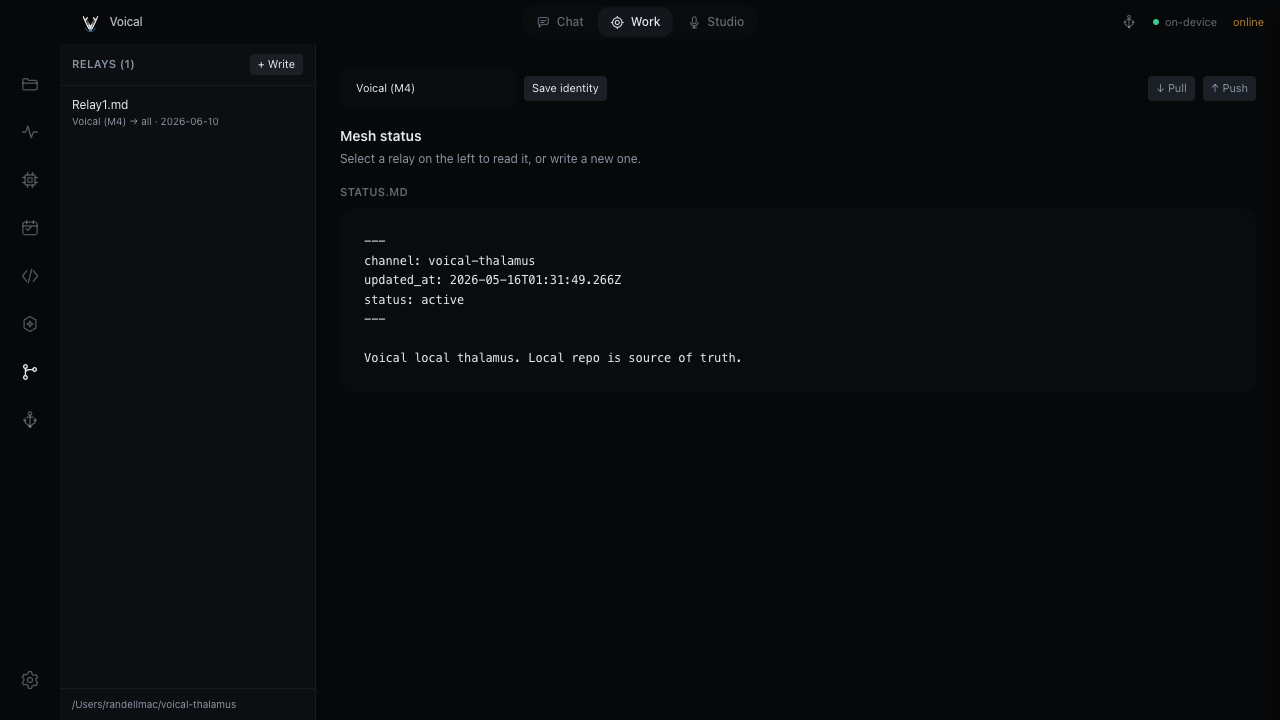Click the Pull button
Image resolution: width=1280 pixels, height=720 pixels.
coord(1171,88)
